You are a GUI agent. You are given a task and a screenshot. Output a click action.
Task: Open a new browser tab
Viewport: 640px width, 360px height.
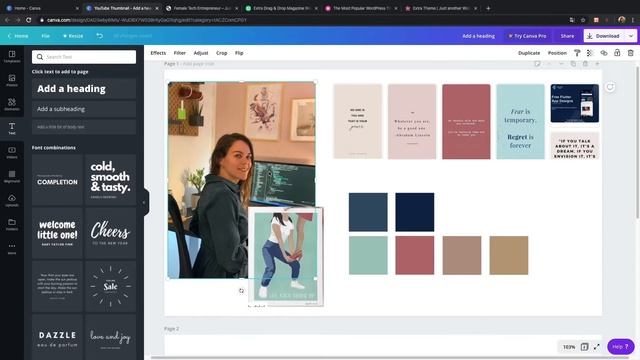488,8
